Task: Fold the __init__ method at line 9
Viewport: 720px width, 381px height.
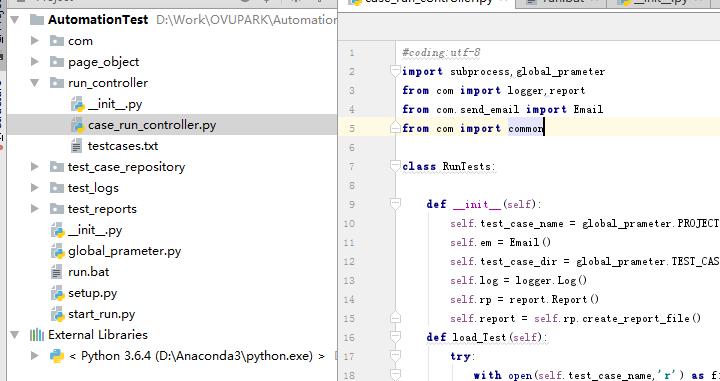Action: (x=395, y=204)
